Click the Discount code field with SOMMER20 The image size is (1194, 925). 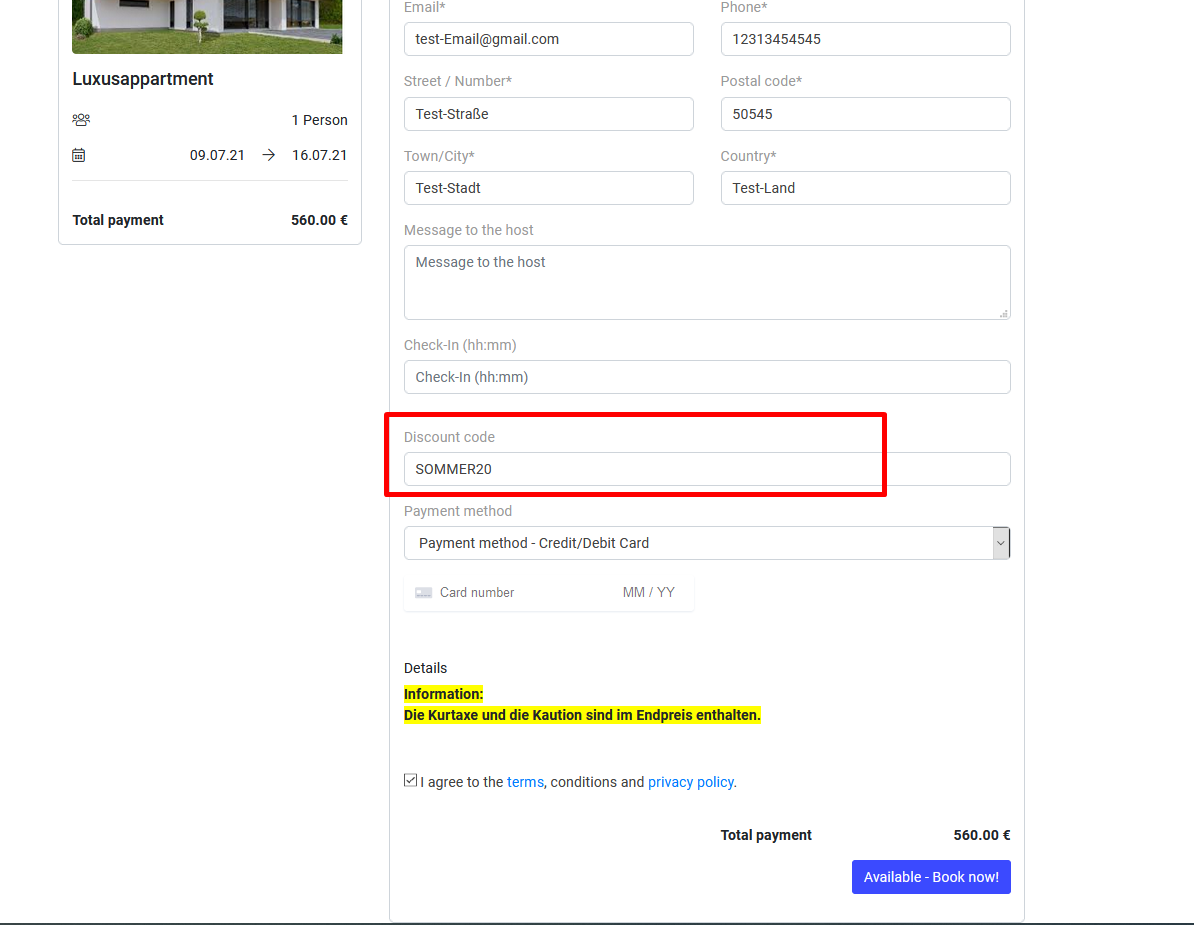tap(707, 469)
